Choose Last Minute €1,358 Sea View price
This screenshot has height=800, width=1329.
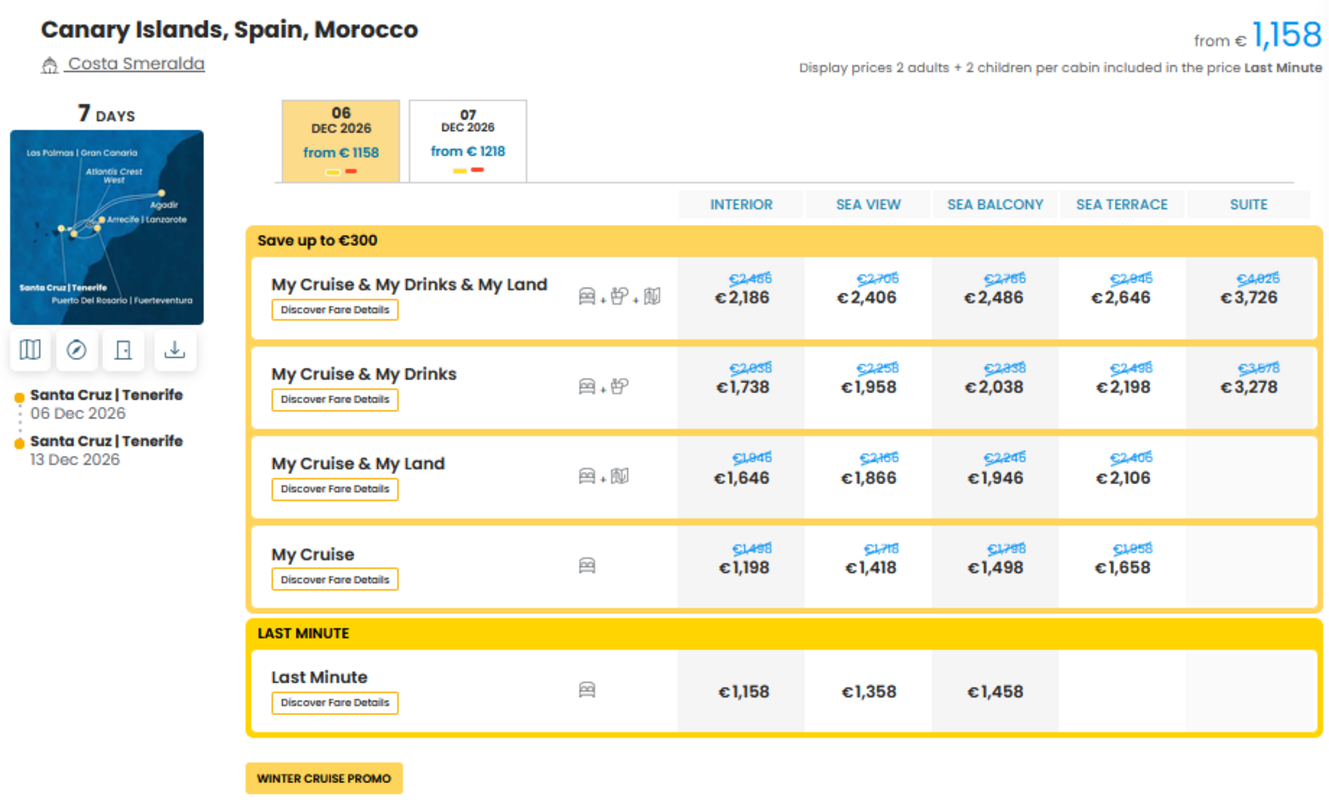(868, 692)
